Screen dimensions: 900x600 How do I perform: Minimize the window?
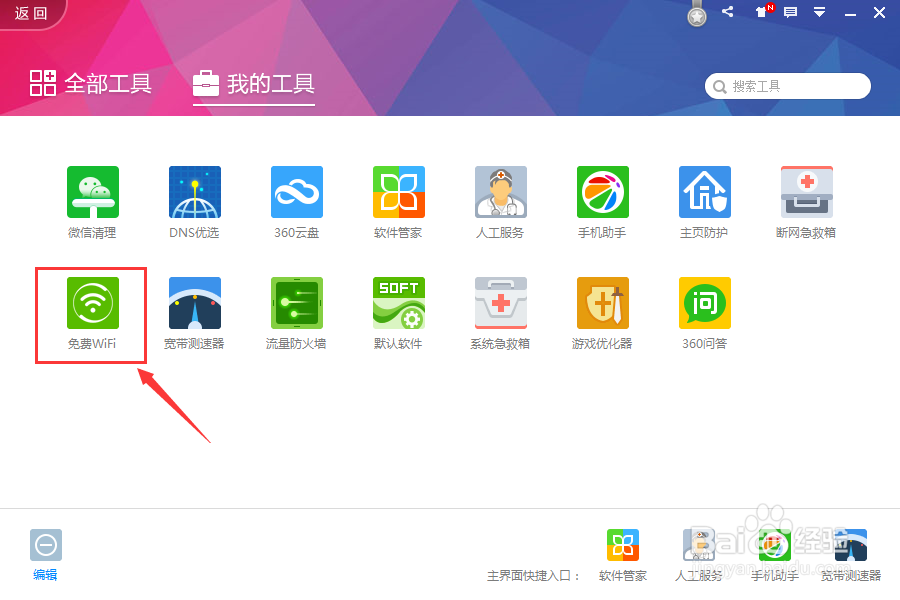tap(851, 13)
